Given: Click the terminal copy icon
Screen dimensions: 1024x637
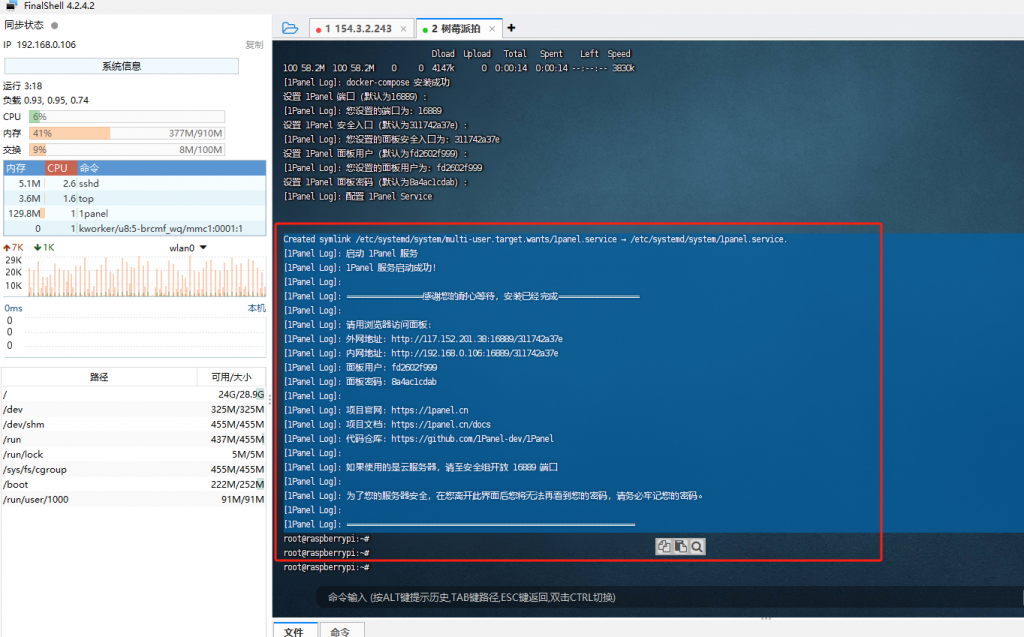Looking at the screenshot, I should tap(664, 546).
